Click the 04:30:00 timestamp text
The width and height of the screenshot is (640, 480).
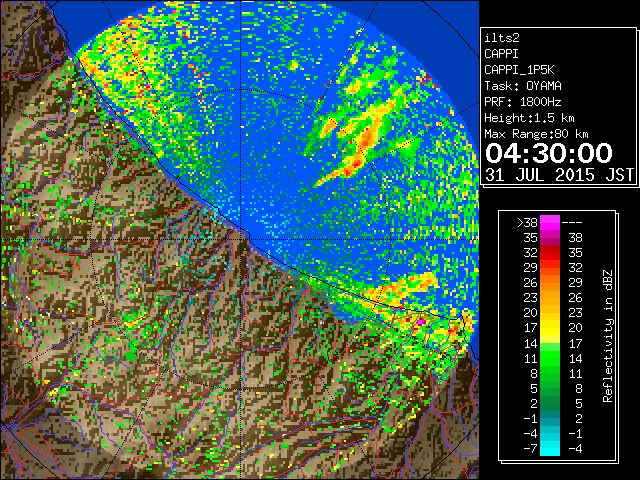coord(549,153)
